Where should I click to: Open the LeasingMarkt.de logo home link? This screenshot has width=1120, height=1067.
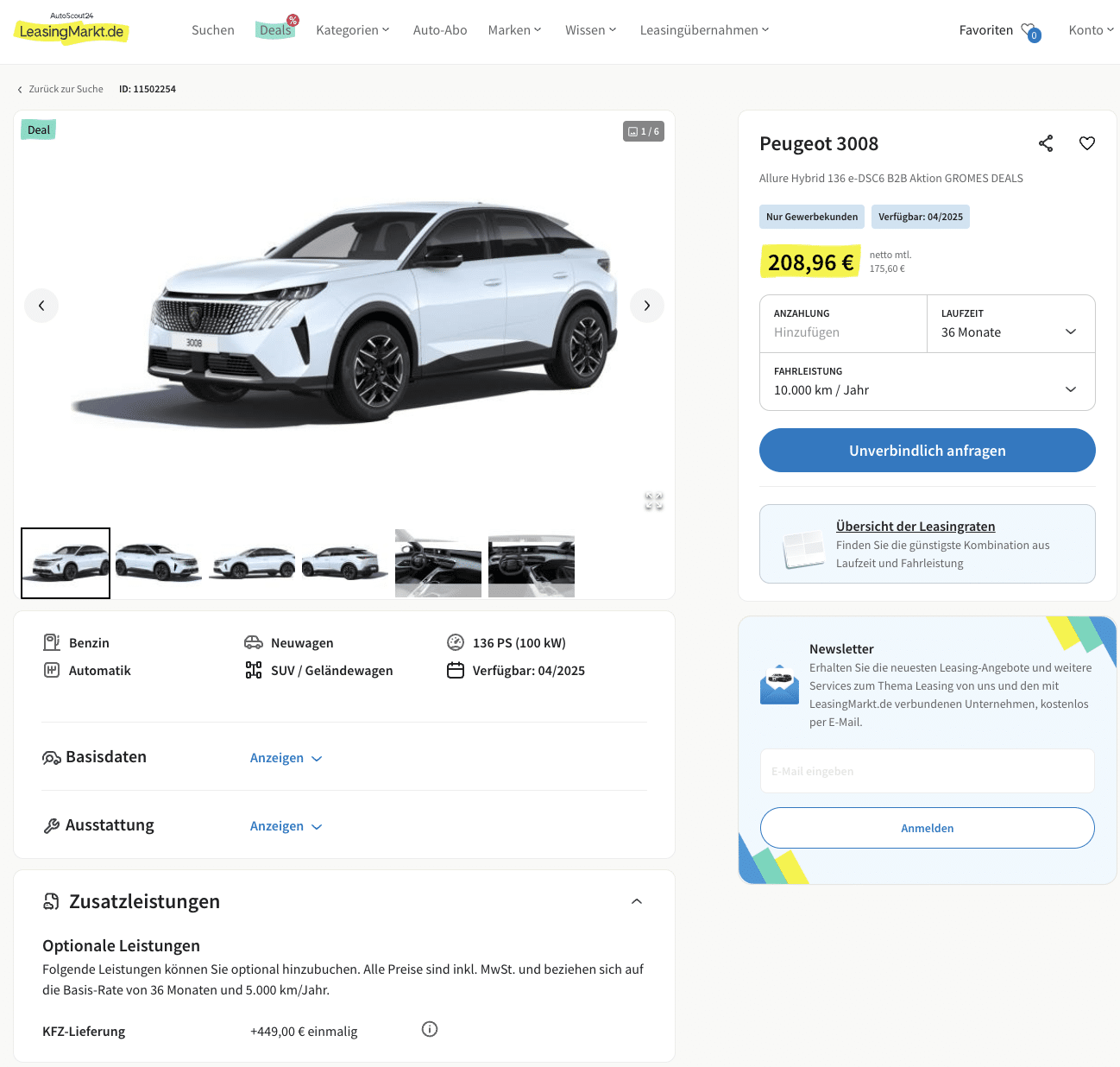[x=72, y=28]
